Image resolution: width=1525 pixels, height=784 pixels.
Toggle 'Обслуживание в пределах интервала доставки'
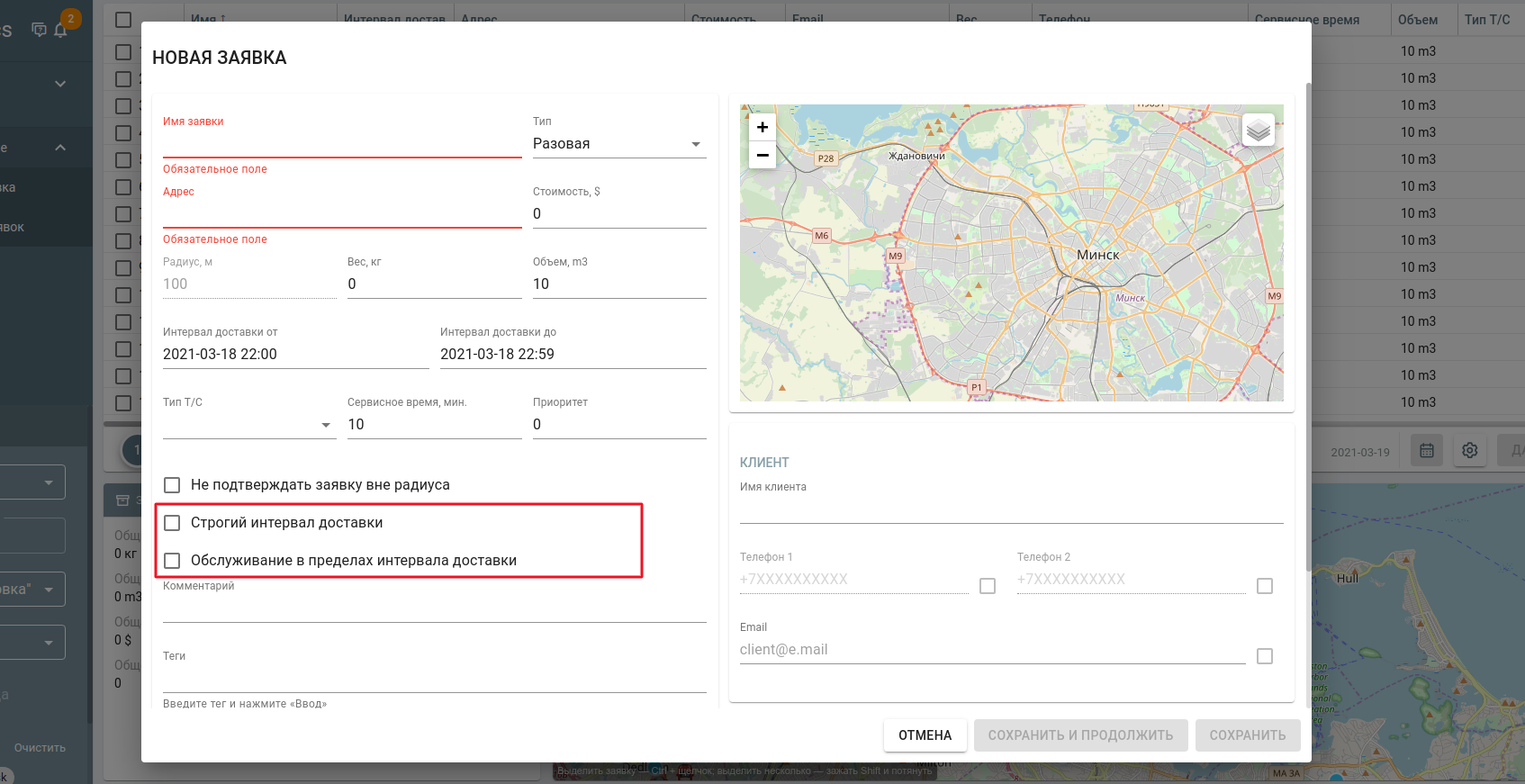click(173, 561)
